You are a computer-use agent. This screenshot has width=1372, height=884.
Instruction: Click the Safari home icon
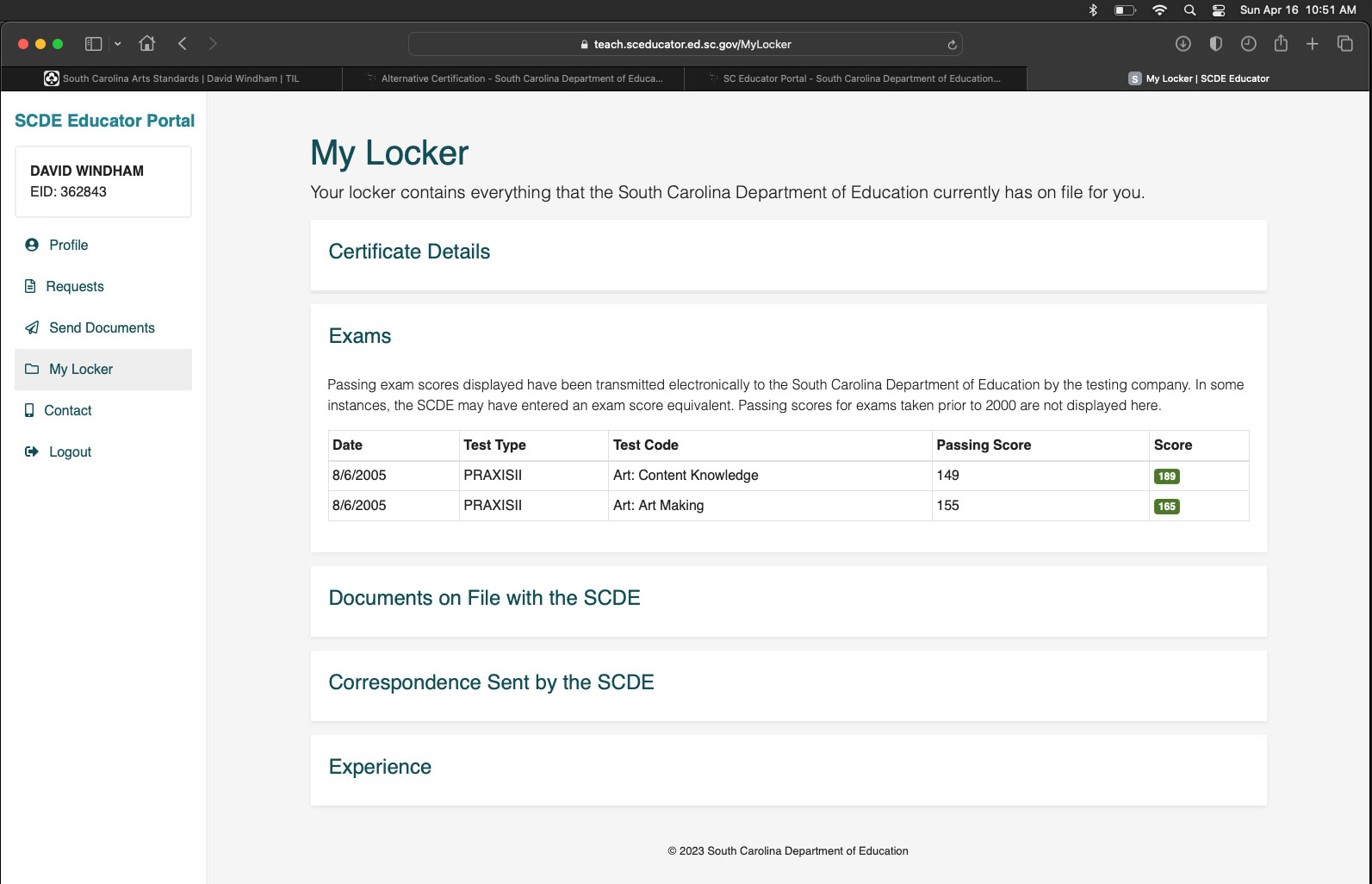[x=147, y=43]
